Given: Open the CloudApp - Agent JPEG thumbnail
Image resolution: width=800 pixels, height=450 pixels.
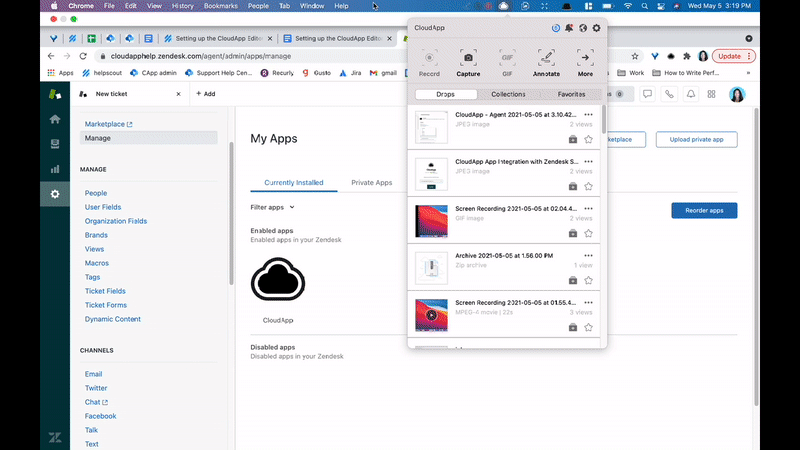Looking at the screenshot, I should 431,127.
